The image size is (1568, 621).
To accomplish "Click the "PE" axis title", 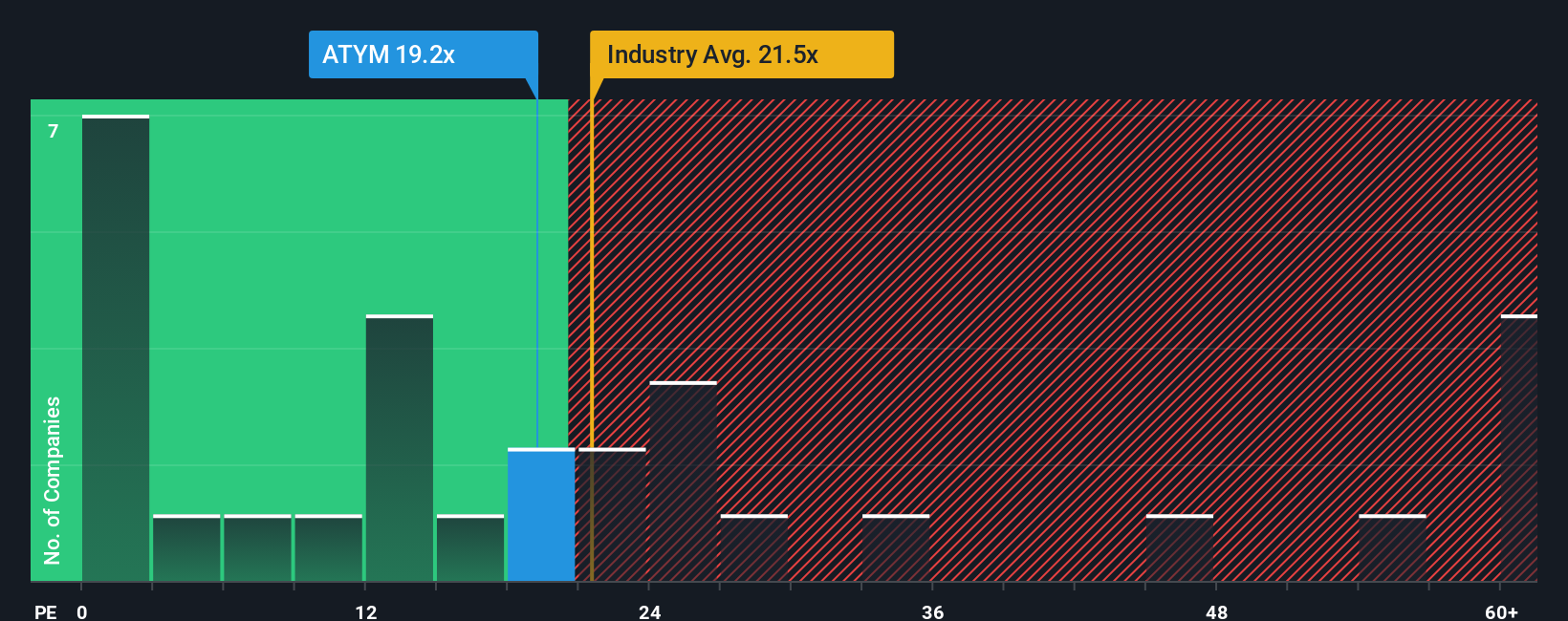I will point(46,611).
